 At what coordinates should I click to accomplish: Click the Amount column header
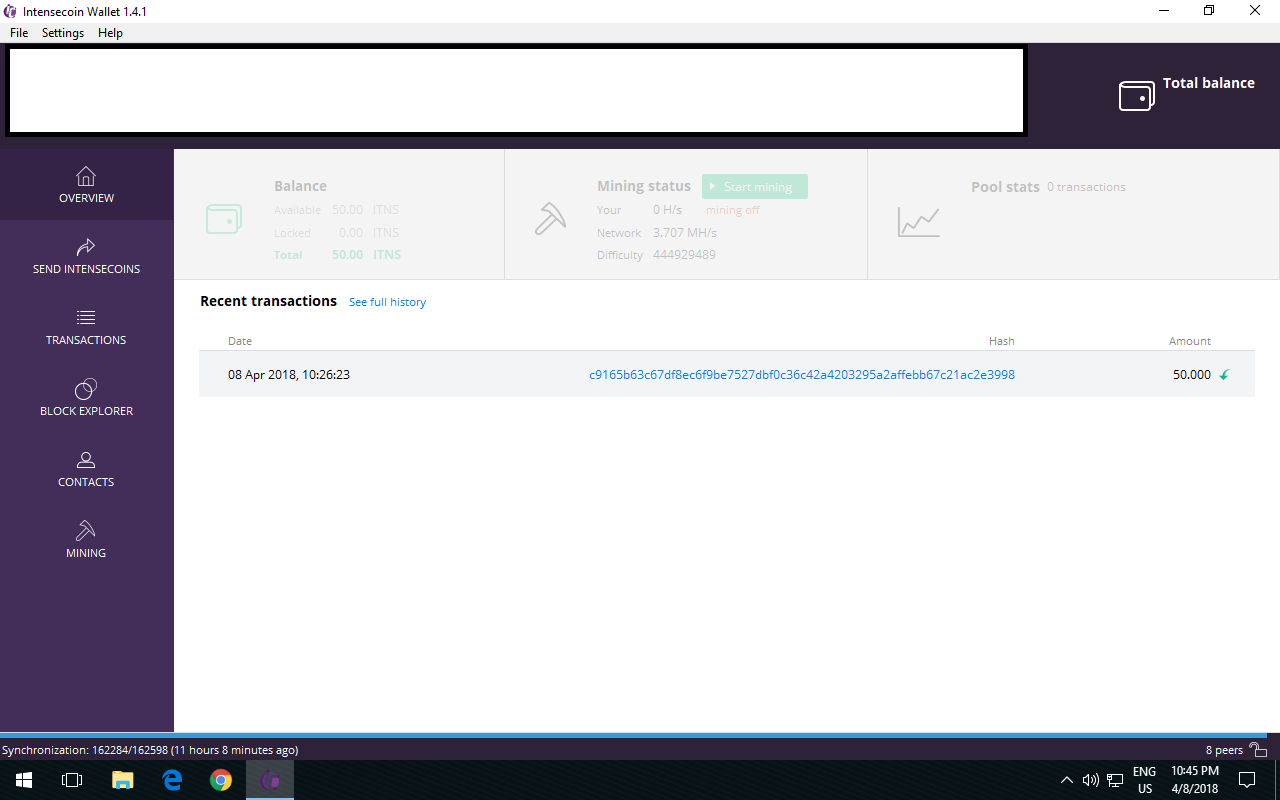tap(1190, 341)
